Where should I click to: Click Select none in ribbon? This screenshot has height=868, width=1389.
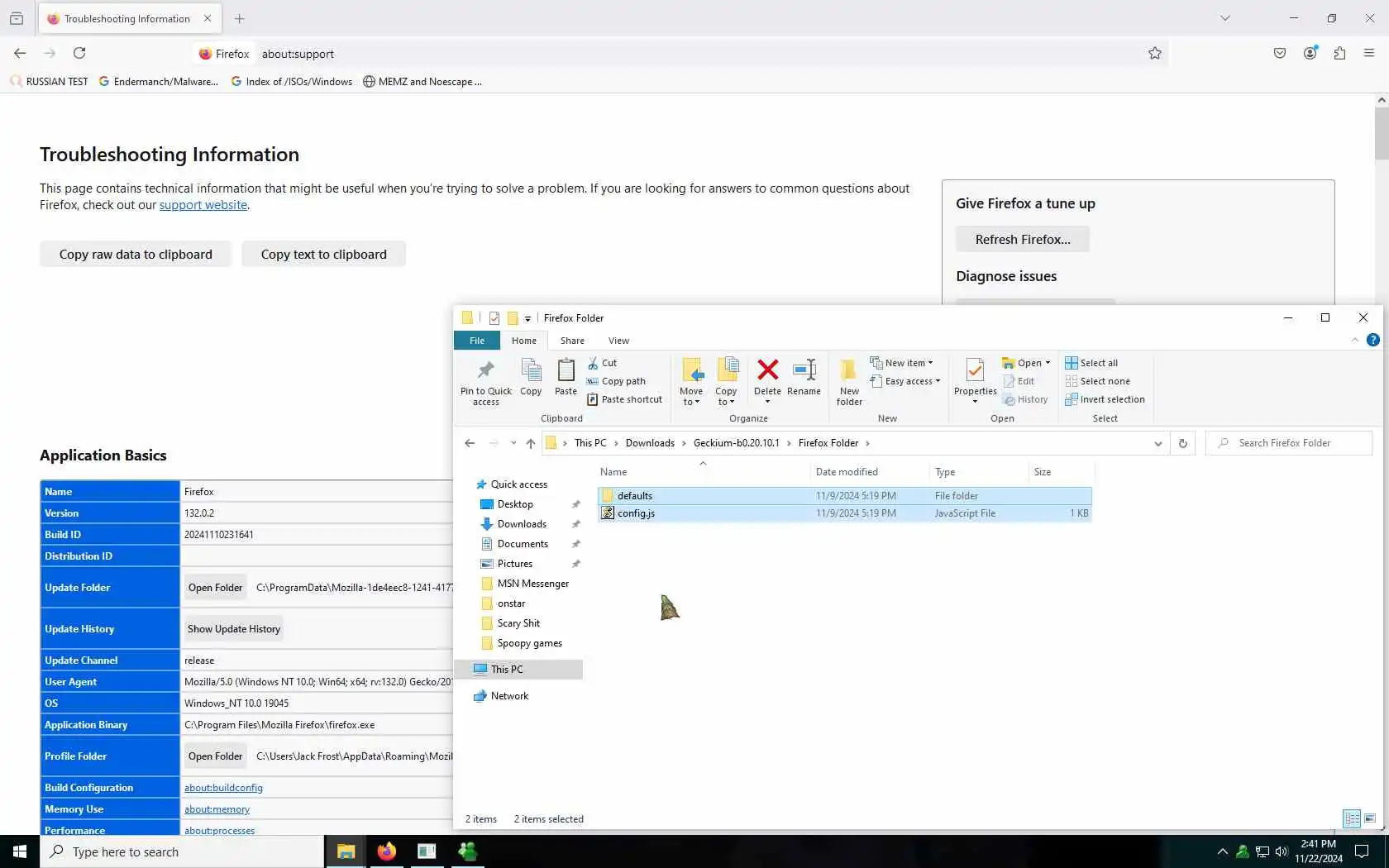tap(1098, 381)
